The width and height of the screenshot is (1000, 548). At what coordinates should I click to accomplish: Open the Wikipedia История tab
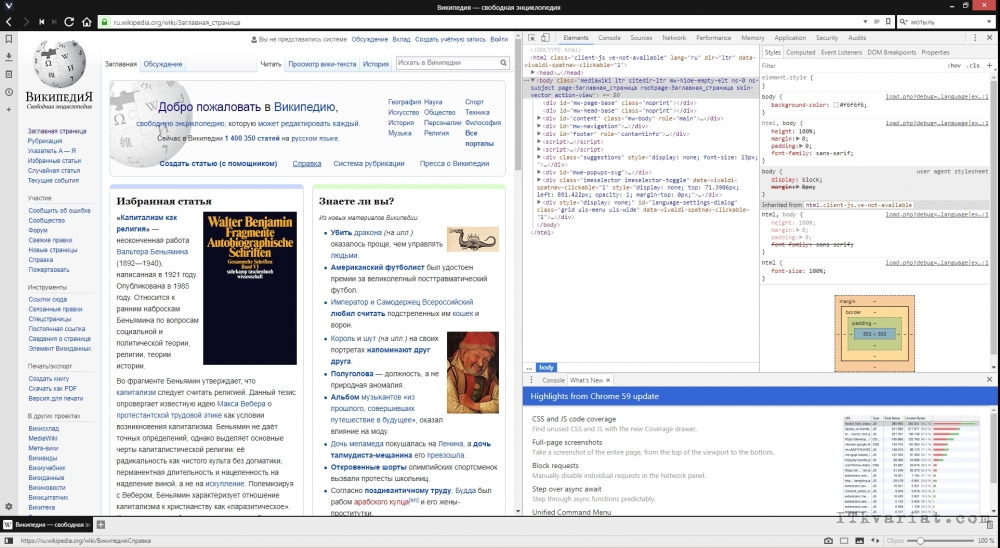coord(376,64)
